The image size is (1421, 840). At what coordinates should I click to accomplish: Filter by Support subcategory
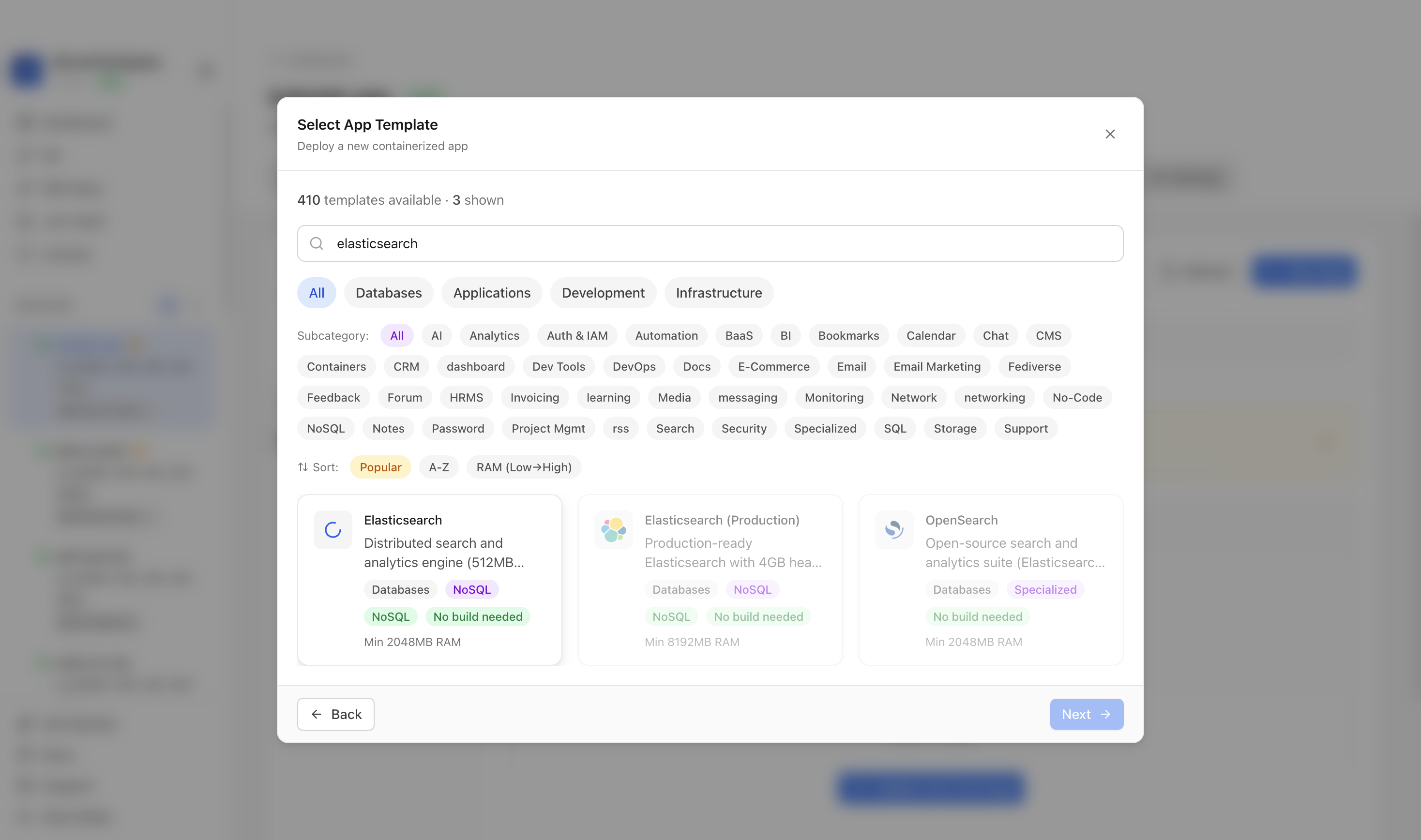[x=1026, y=429]
